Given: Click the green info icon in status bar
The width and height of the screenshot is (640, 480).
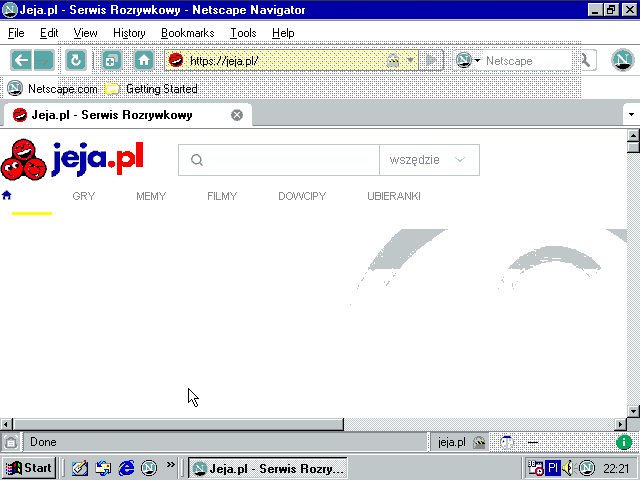Looking at the screenshot, I should point(624,442).
